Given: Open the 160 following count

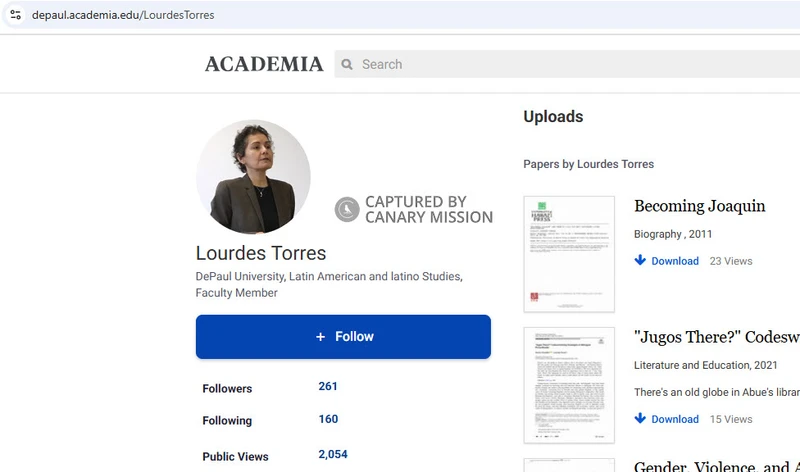Looking at the screenshot, I should pos(328,419).
